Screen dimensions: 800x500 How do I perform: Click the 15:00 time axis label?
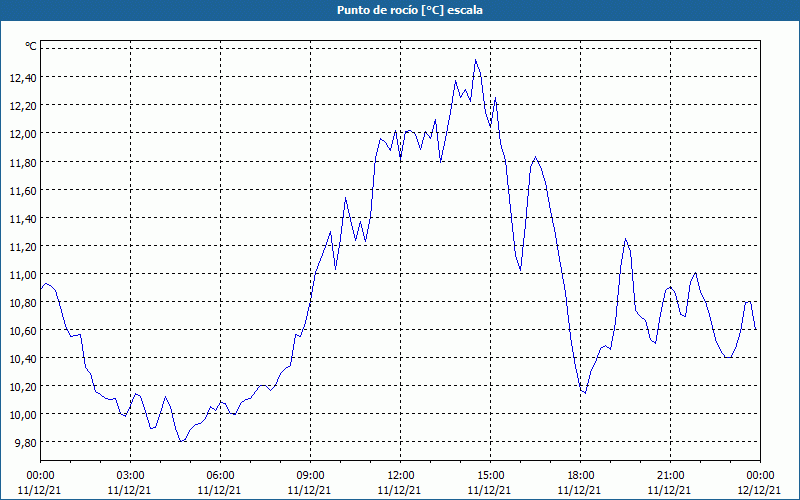pos(490,476)
